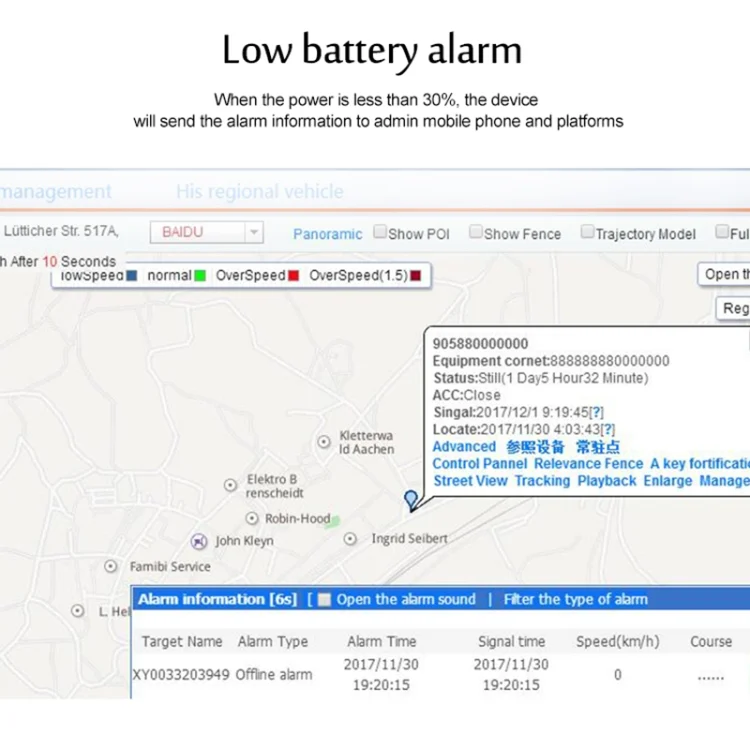This screenshot has height=750, width=750.
Task: Click the red OverSpeed legend swatch
Action: 293,275
